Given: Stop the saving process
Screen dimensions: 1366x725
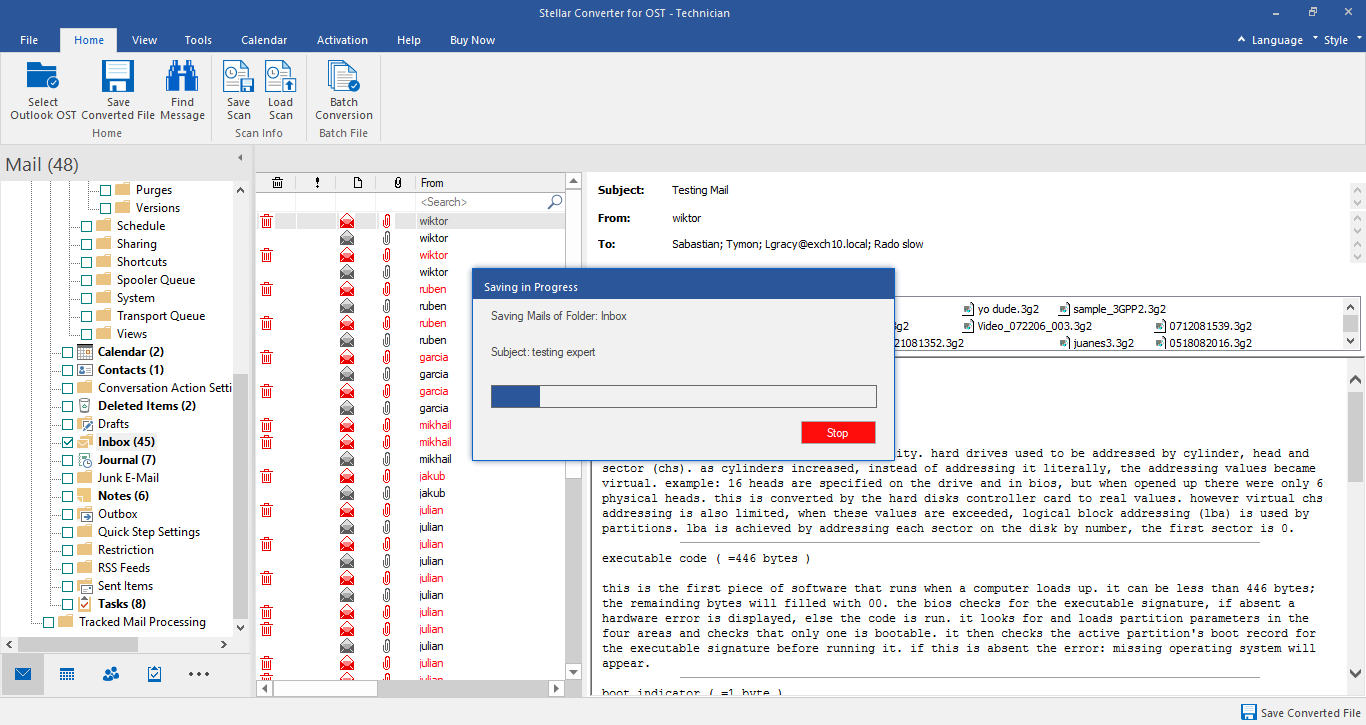Looking at the screenshot, I should [838, 432].
